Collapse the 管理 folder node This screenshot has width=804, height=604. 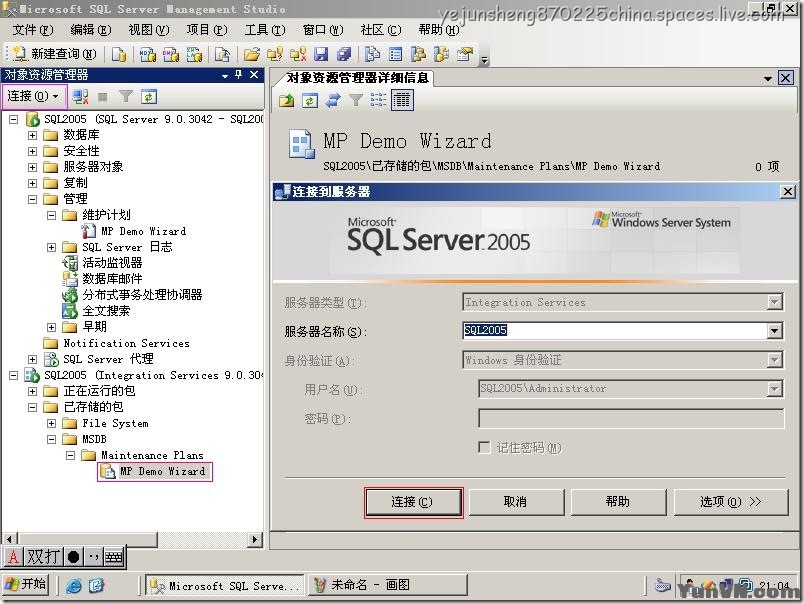coord(32,199)
